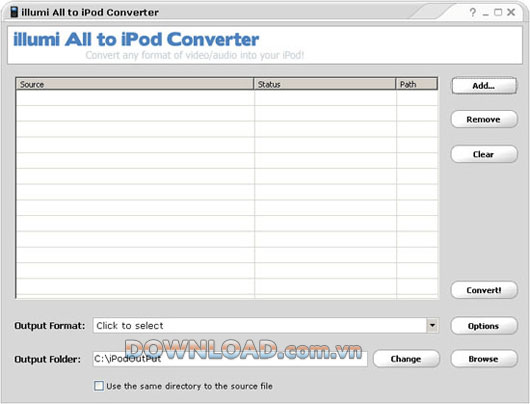This screenshot has width=530, height=404.
Task: Click the 'Output Format:' label
Action: tap(50, 326)
